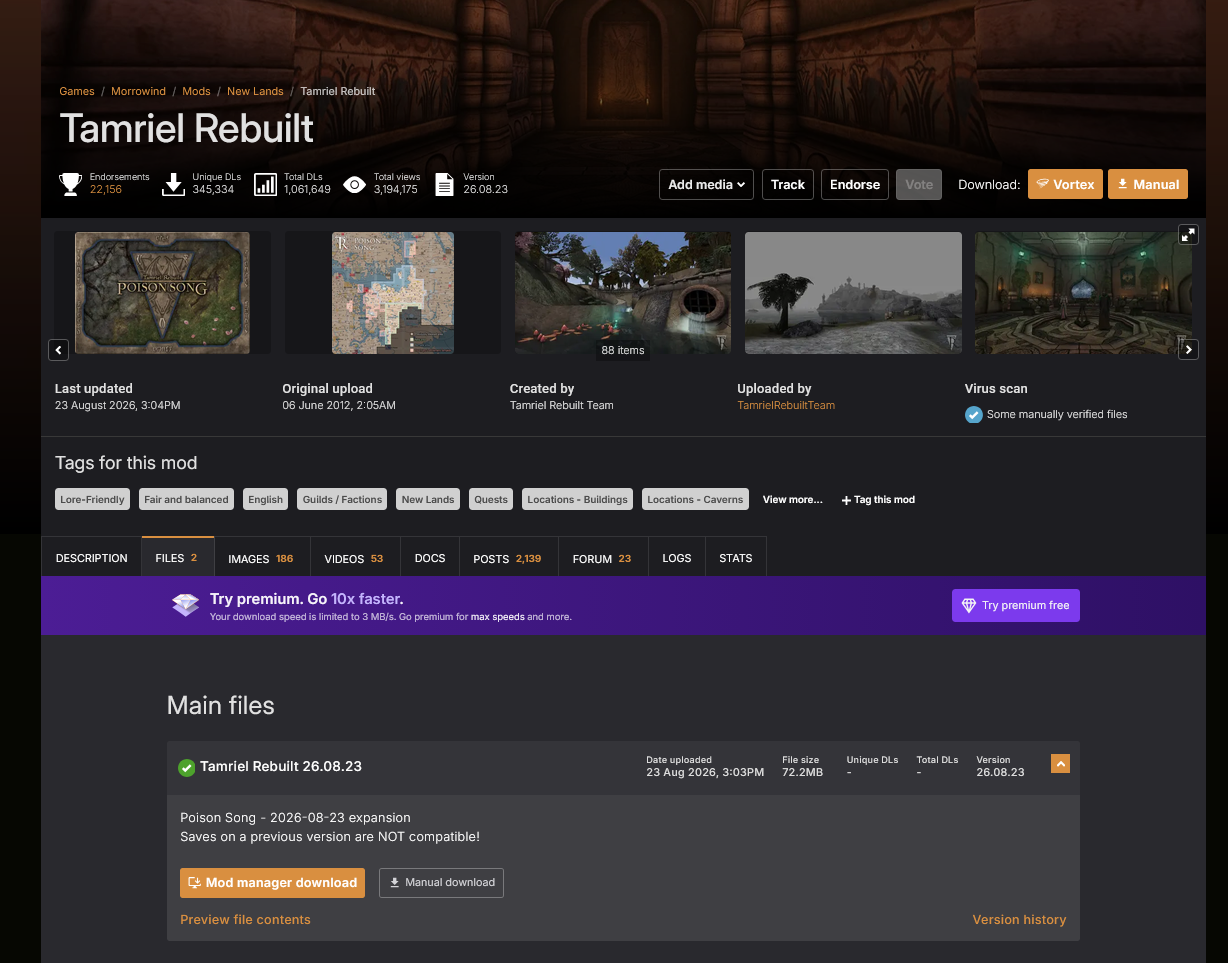Switch to the Docs tab
The width and height of the screenshot is (1228, 963).
click(430, 558)
